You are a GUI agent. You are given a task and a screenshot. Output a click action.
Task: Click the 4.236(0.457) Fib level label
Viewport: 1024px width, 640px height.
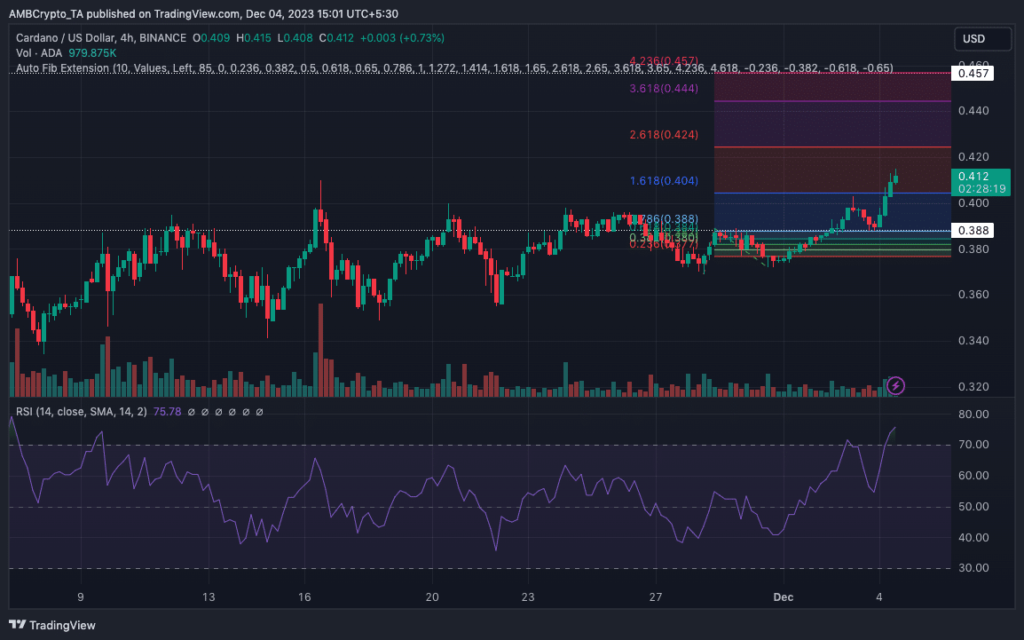tap(663, 61)
